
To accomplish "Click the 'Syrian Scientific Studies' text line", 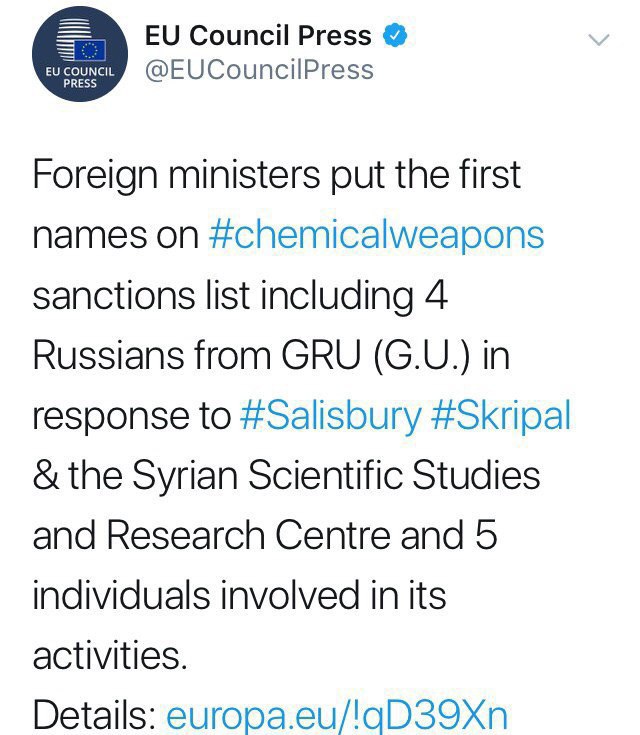I will pos(335,476).
